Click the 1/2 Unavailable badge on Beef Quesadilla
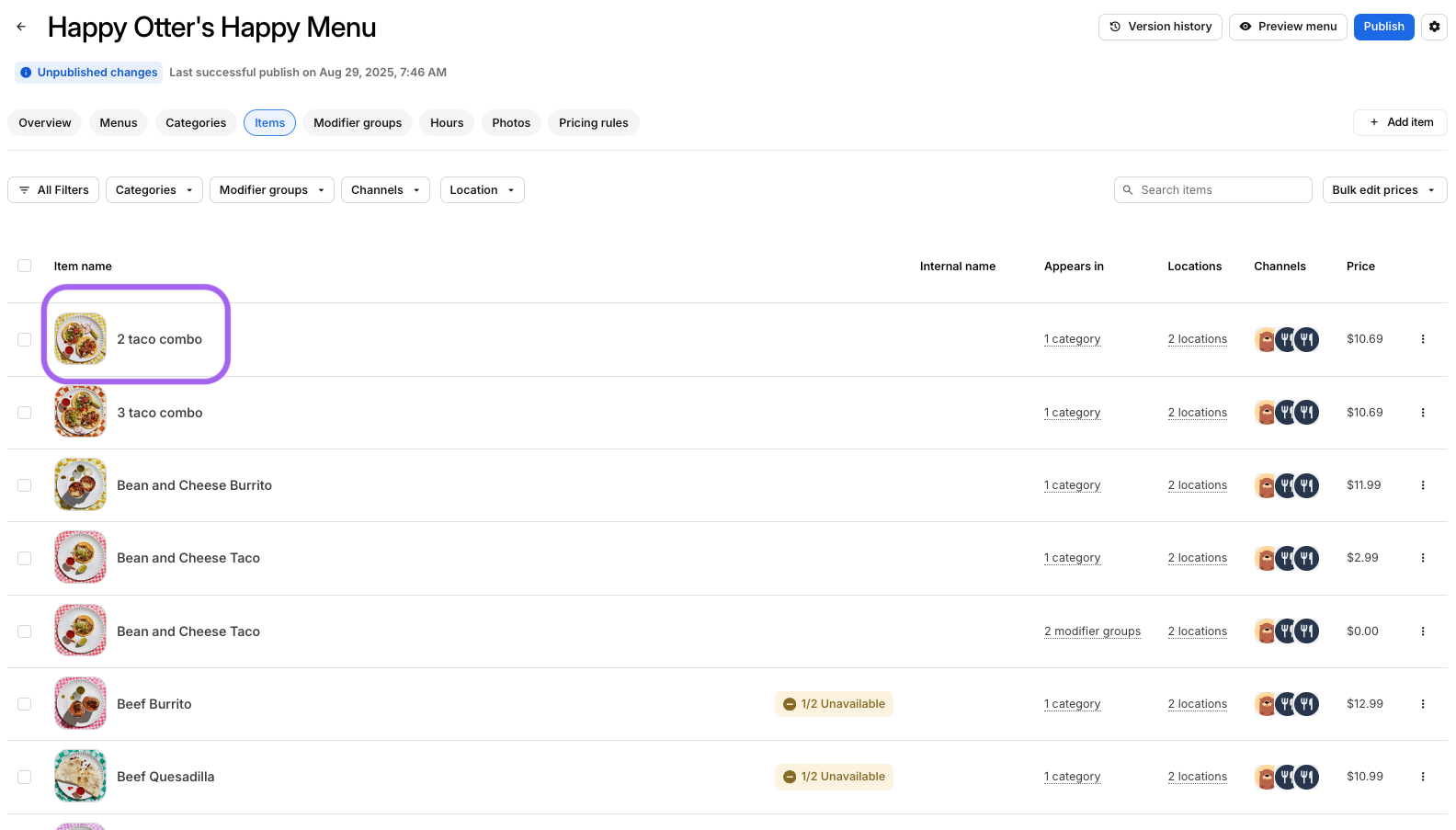 834,777
